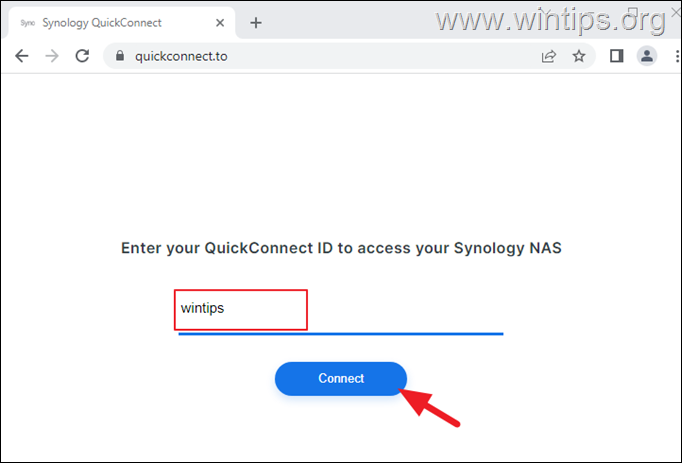Open the Chrome profile avatar

[646, 56]
